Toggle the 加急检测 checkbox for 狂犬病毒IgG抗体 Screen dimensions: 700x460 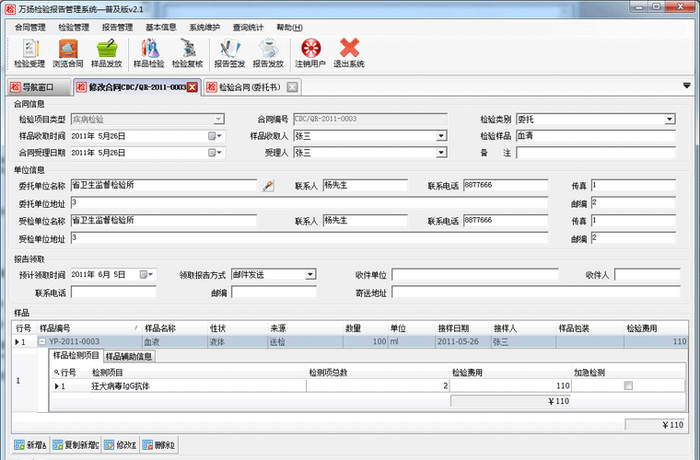click(628, 385)
